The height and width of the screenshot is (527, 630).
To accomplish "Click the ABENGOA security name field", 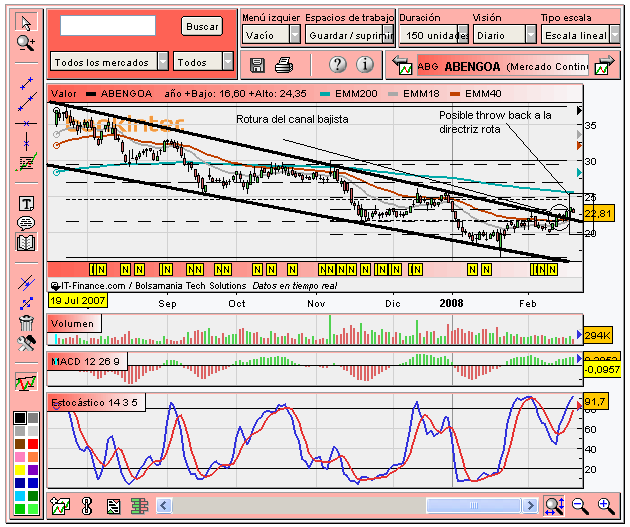I will tap(503, 66).
